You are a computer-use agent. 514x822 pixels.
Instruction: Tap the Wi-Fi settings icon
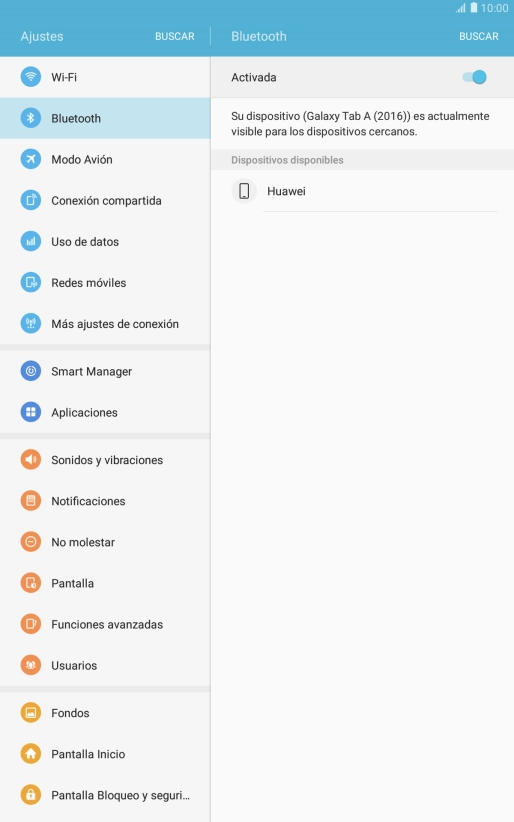pos(30,77)
